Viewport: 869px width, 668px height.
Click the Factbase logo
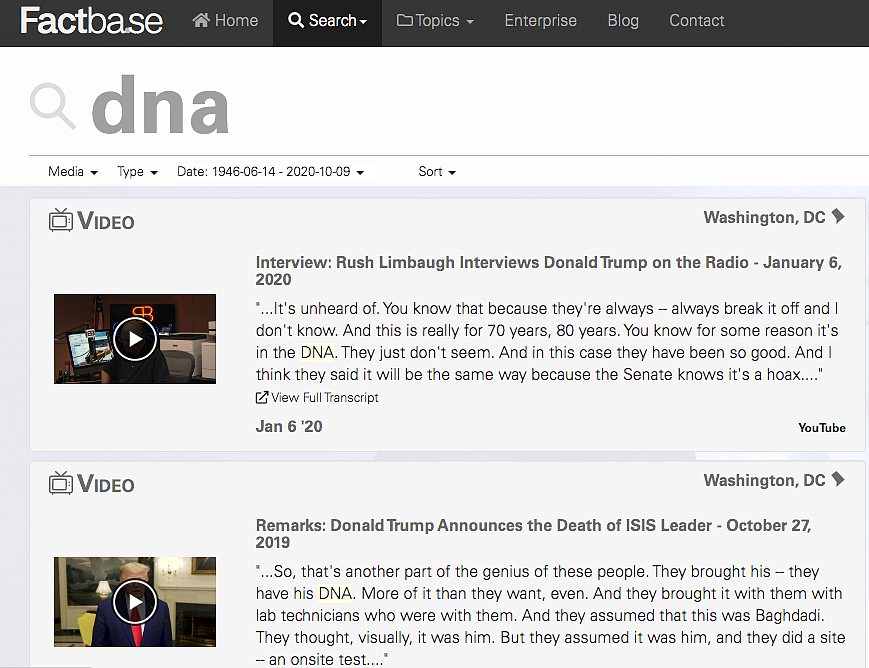click(91, 21)
